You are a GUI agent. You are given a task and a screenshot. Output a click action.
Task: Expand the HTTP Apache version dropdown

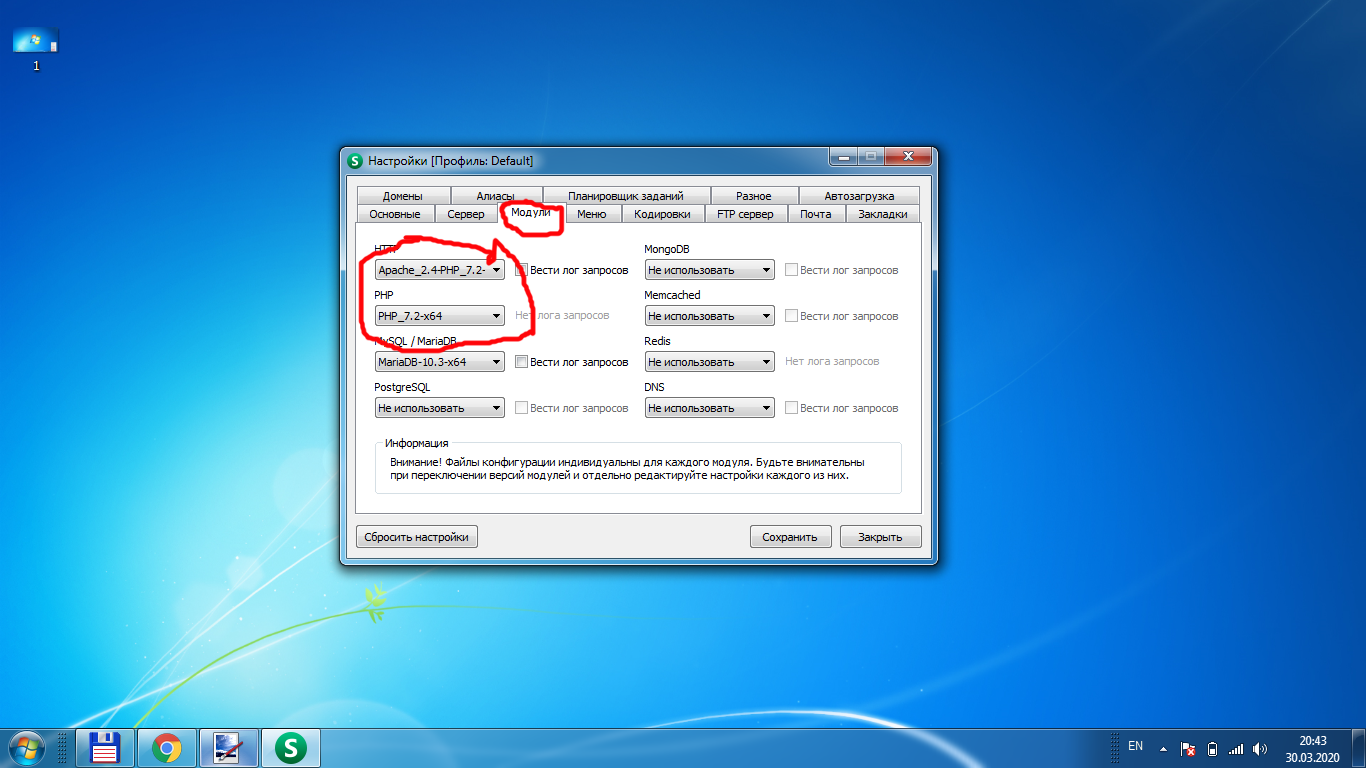pyautogui.click(x=440, y=270)
